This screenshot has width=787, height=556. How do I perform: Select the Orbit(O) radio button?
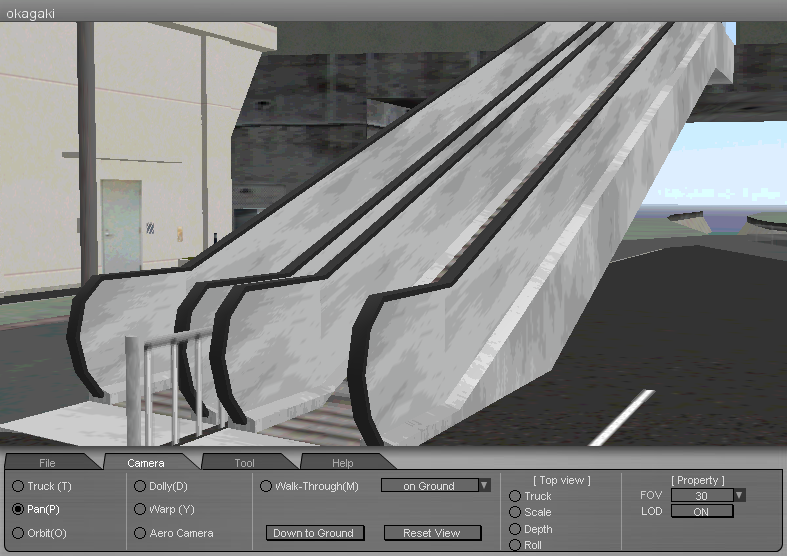[x=18, y=533]
